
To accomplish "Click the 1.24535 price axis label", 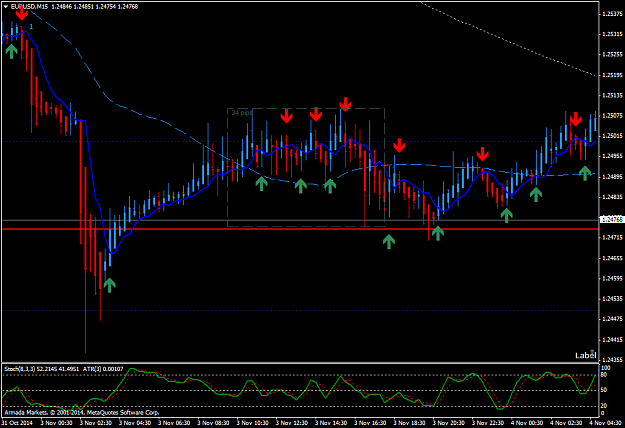I will [x=612, y=299].
